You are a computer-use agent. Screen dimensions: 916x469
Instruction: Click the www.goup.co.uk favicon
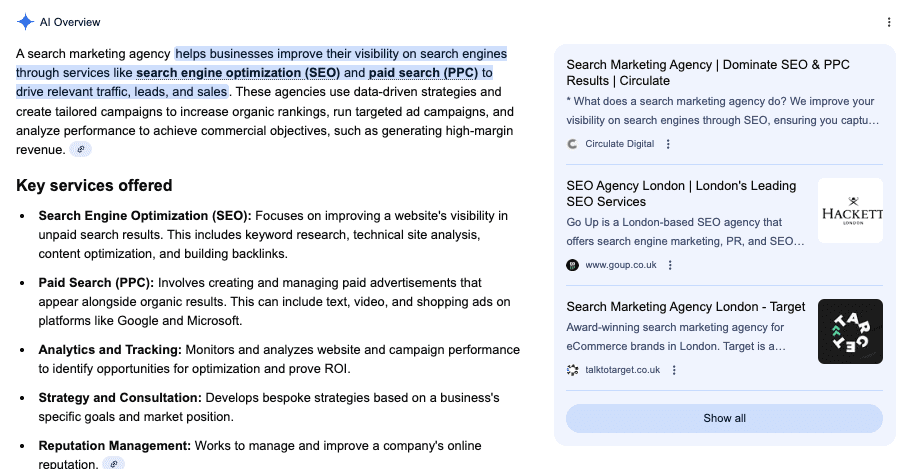click(572, 265)
